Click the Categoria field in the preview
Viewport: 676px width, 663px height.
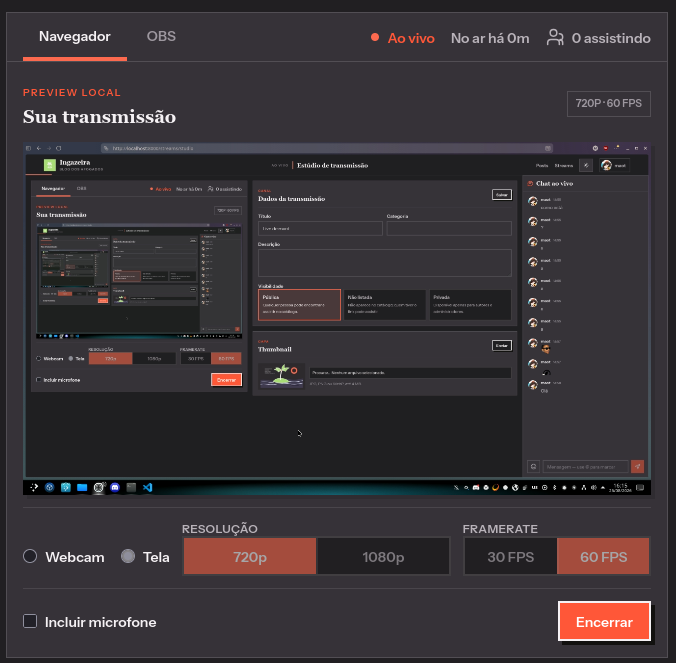click(x=449, y=228)
